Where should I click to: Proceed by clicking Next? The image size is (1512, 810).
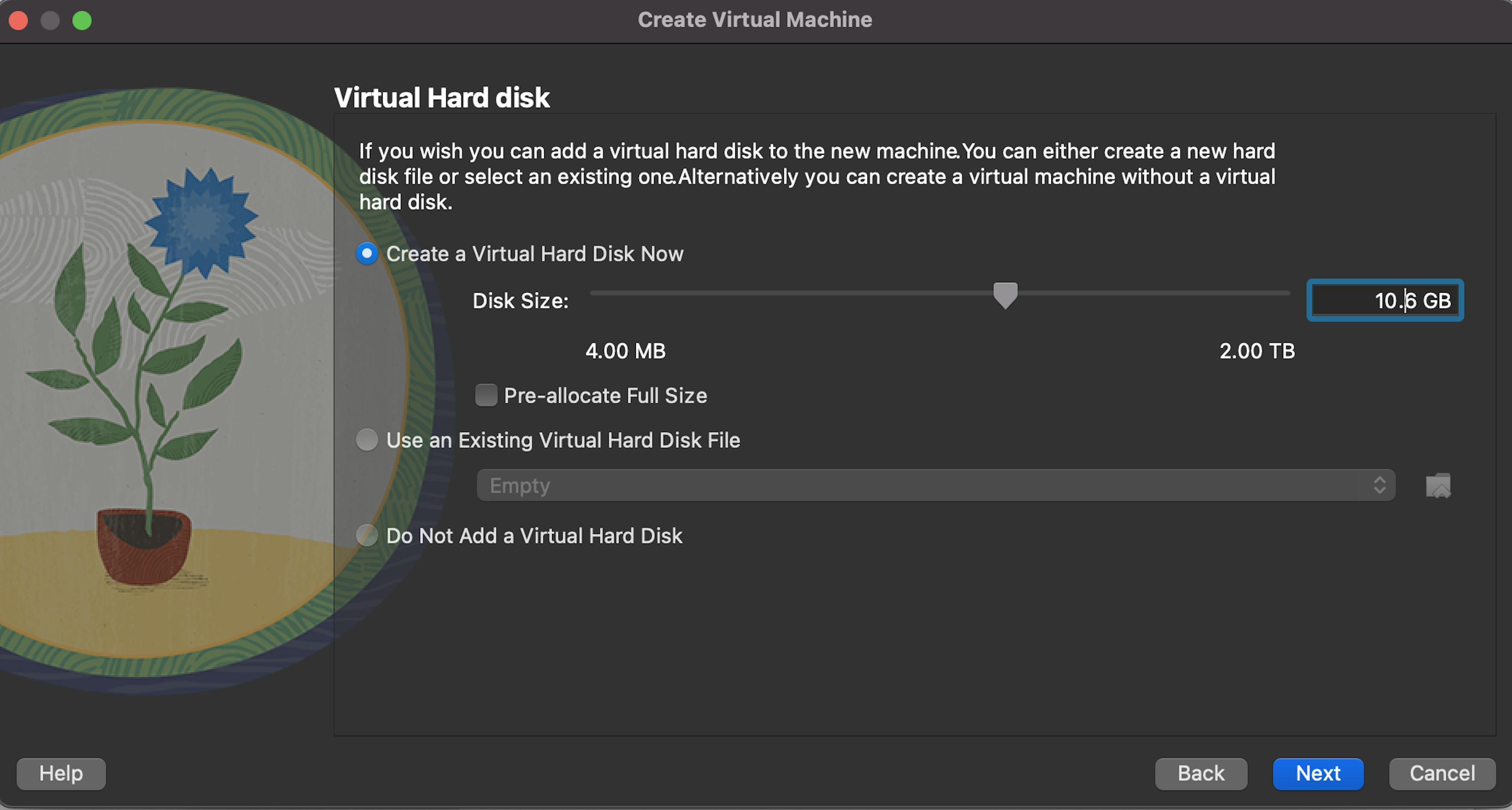(1318, 774)
